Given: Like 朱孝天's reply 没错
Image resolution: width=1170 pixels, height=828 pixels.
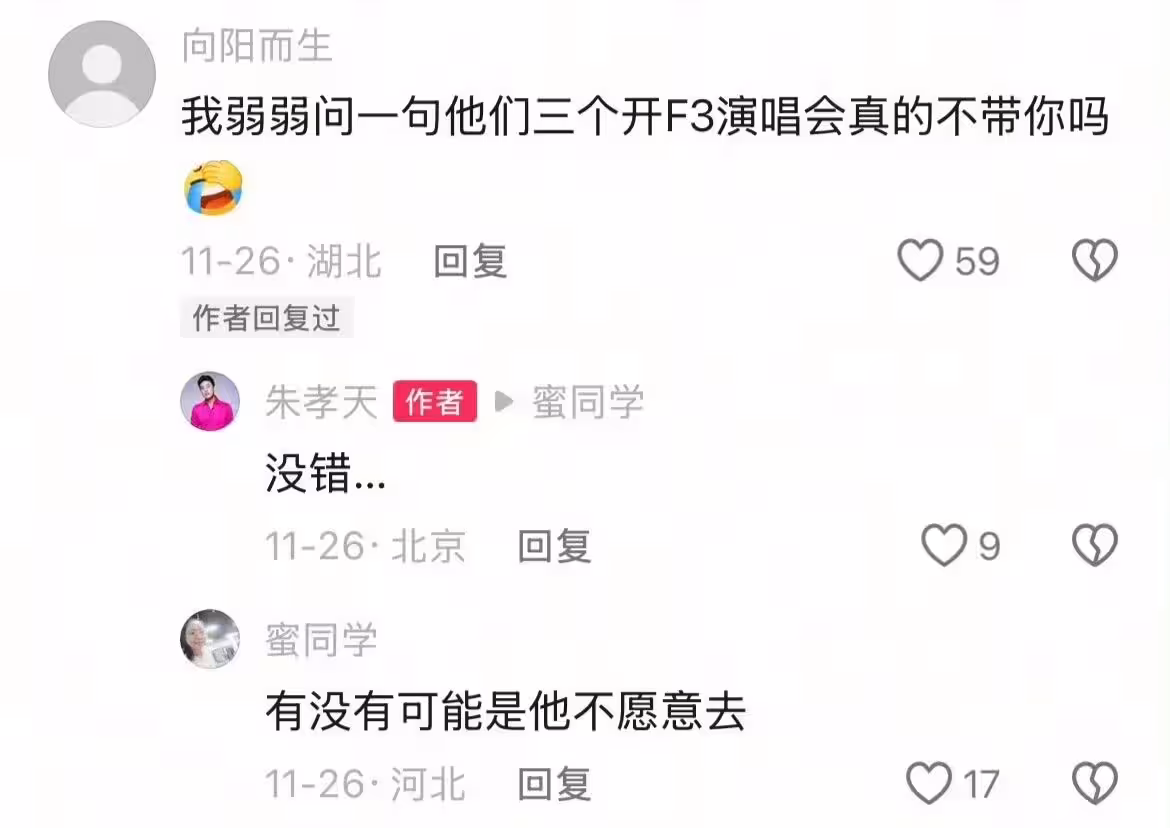Looking at the screenshot, I should point(944,545).
